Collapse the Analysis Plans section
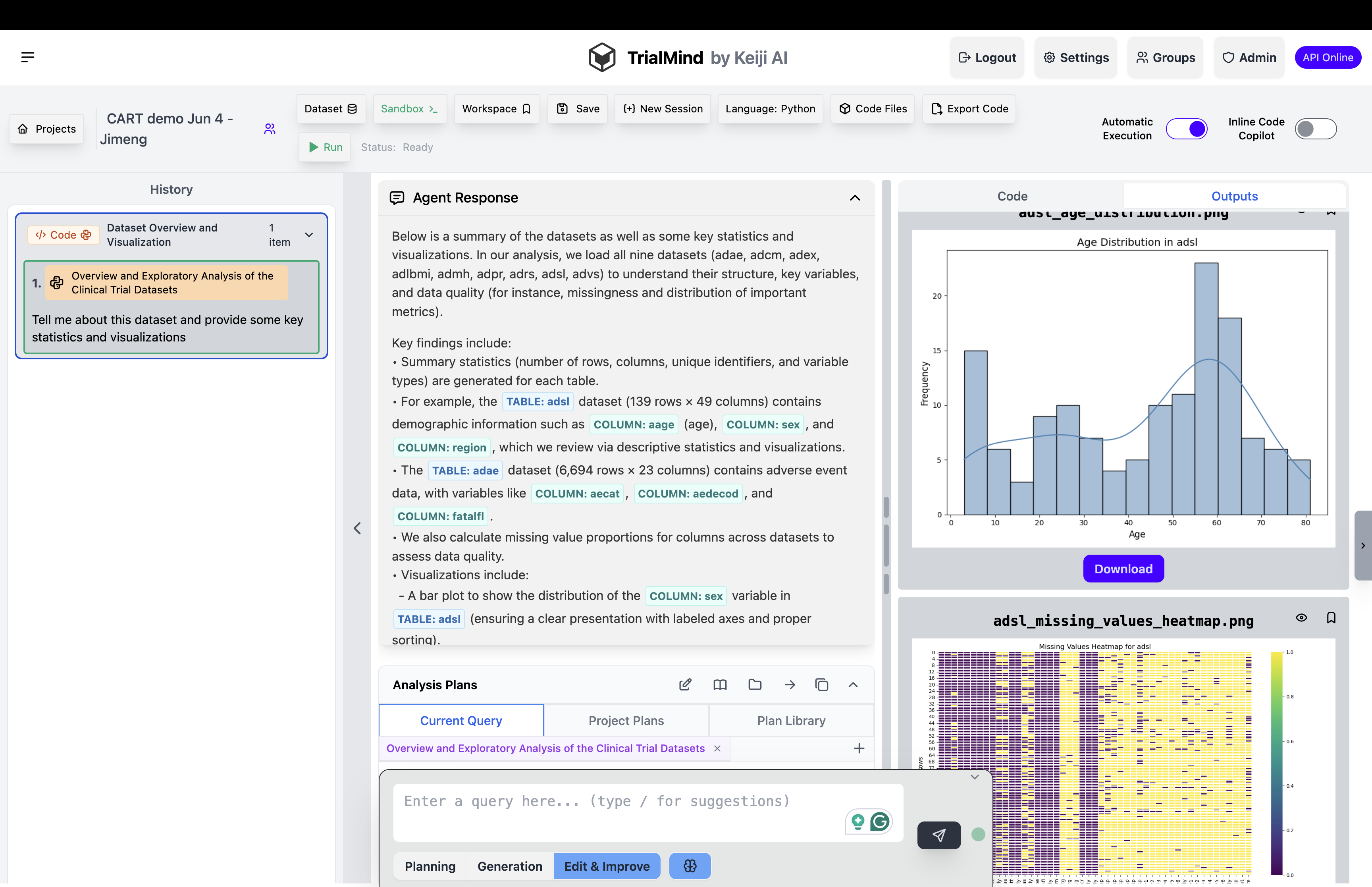The height and width of the screenshot is (887, 1372). [853, 684]
